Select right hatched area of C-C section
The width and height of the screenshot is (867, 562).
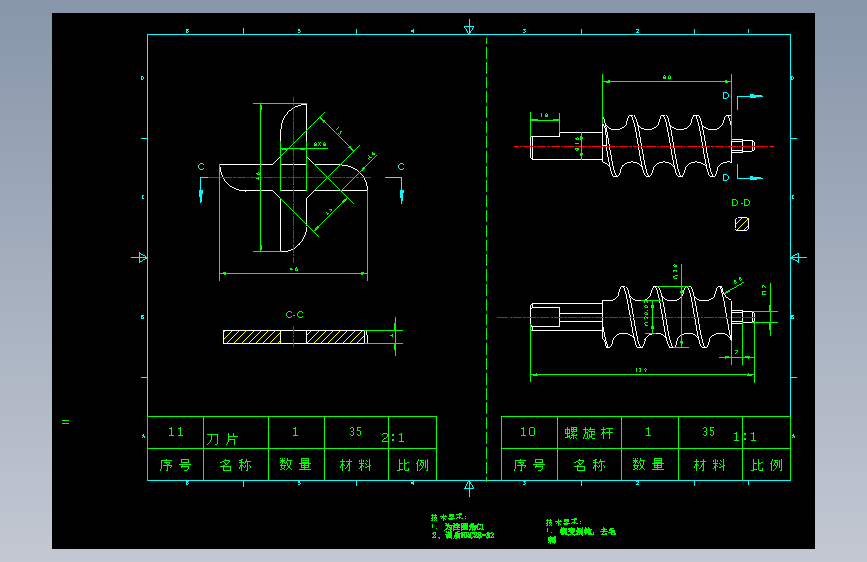click(x=335, y=337)
